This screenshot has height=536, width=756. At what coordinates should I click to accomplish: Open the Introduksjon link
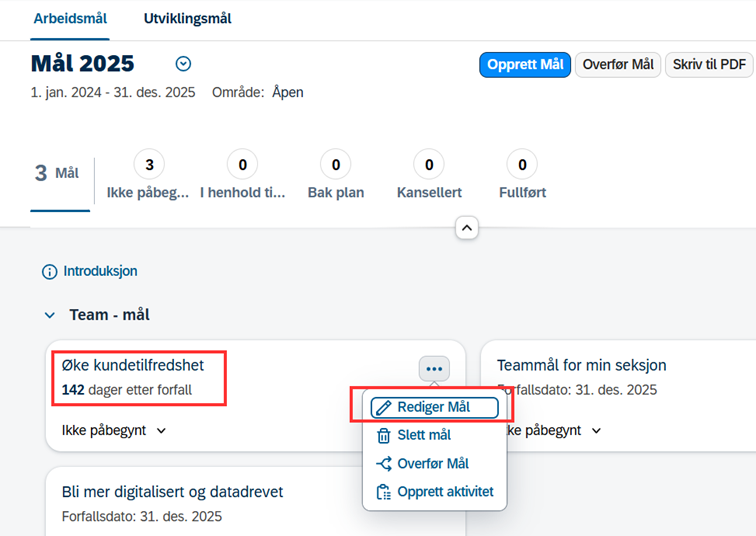point(100,271)
